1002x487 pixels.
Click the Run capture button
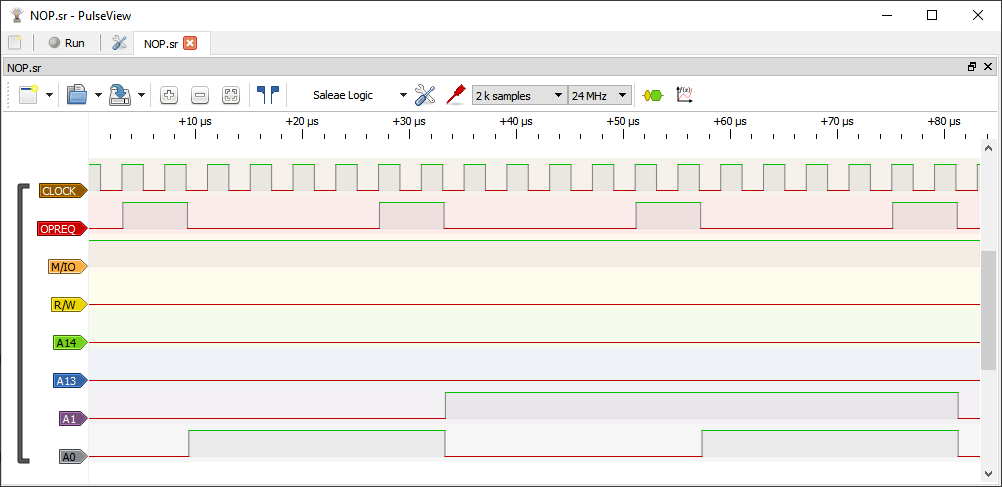(66, 43)
